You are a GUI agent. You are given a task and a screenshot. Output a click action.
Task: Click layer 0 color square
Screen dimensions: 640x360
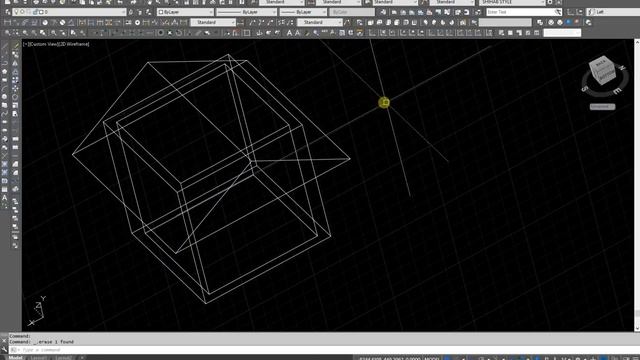41,12
